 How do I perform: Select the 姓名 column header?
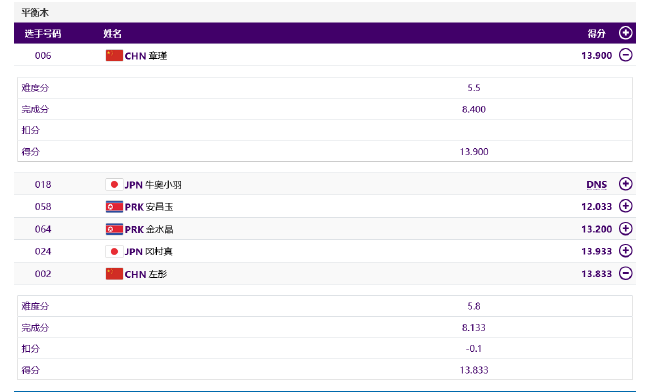(x=112, y=34)
